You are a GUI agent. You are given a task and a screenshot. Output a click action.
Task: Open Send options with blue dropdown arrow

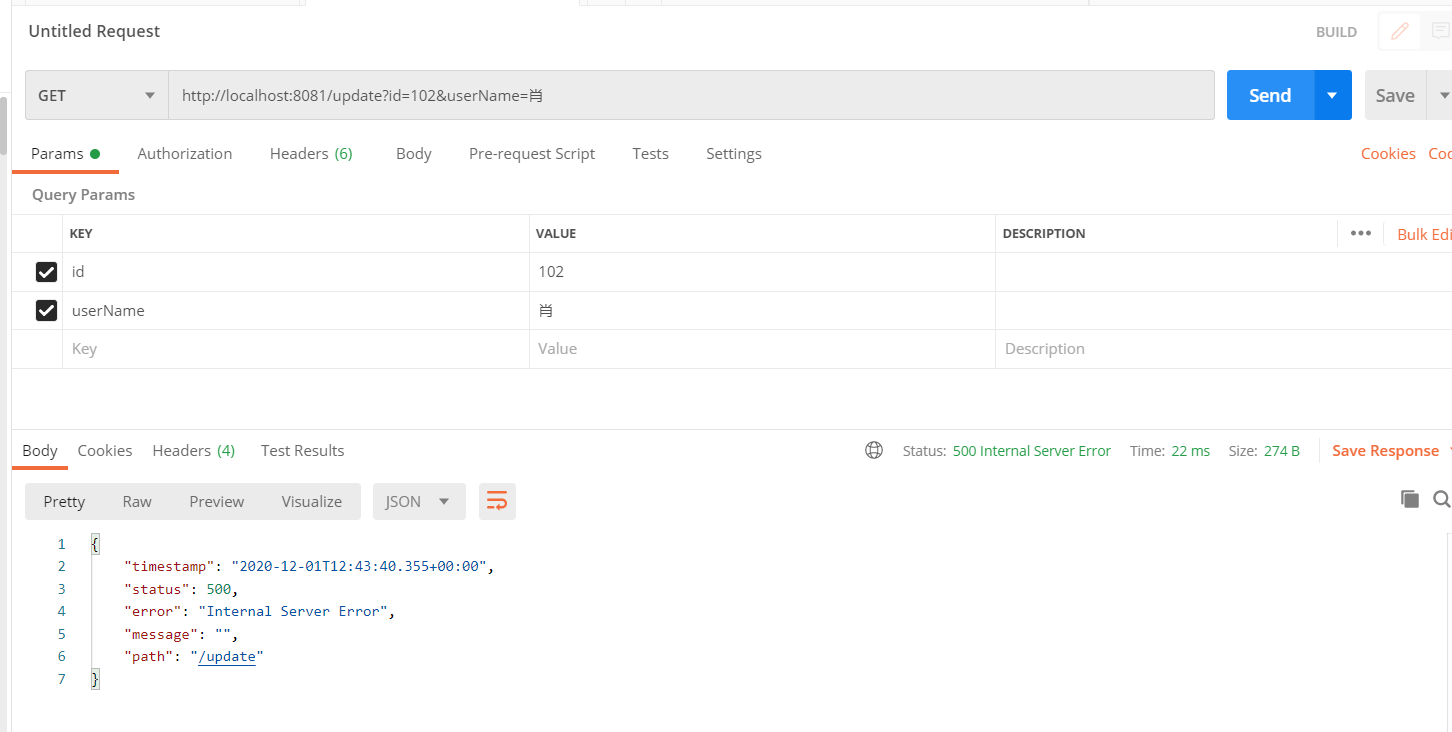(1332, 94)
